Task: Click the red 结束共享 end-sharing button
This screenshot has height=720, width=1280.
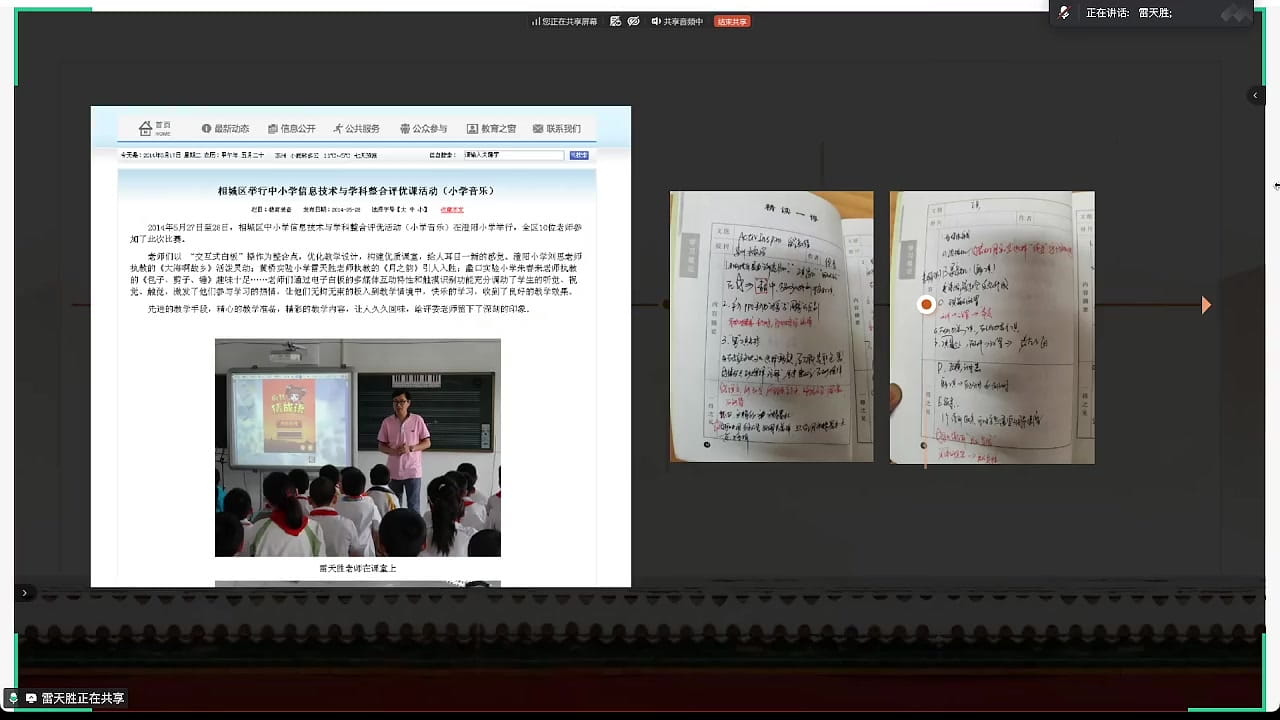Action: (x=732, y=21)
